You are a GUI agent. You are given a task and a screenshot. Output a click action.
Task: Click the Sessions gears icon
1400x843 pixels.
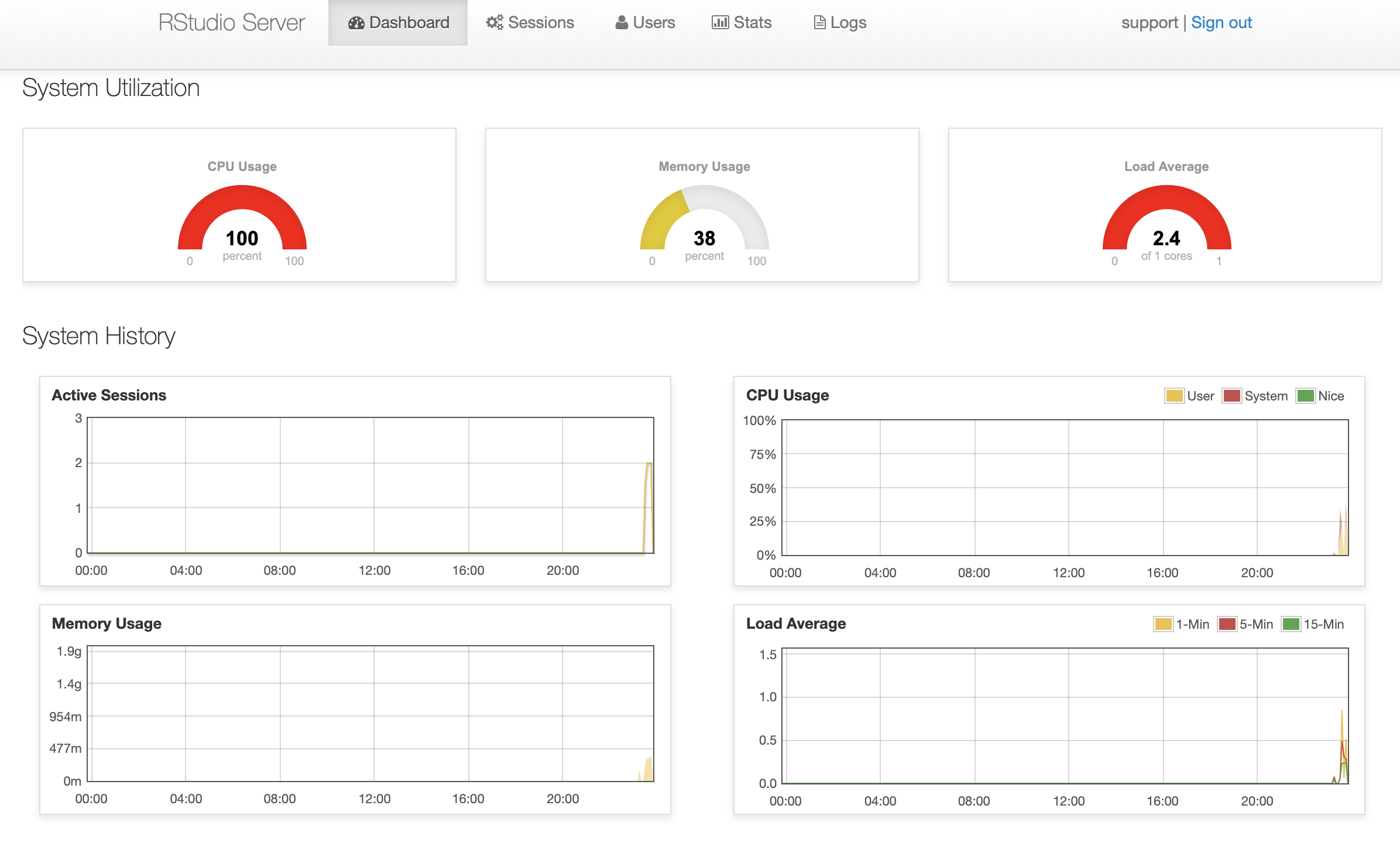tap(495, 23)
